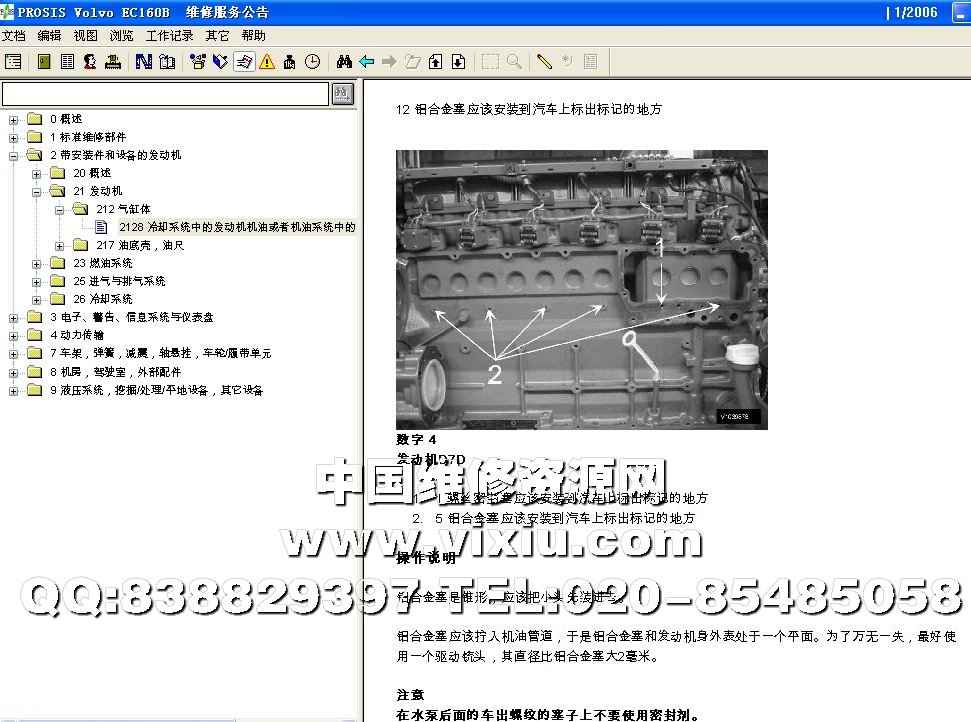Viewport: 971px width, 722px height.
Task: Collapse the '21 发动机' tree node
Action: point(37,191)
